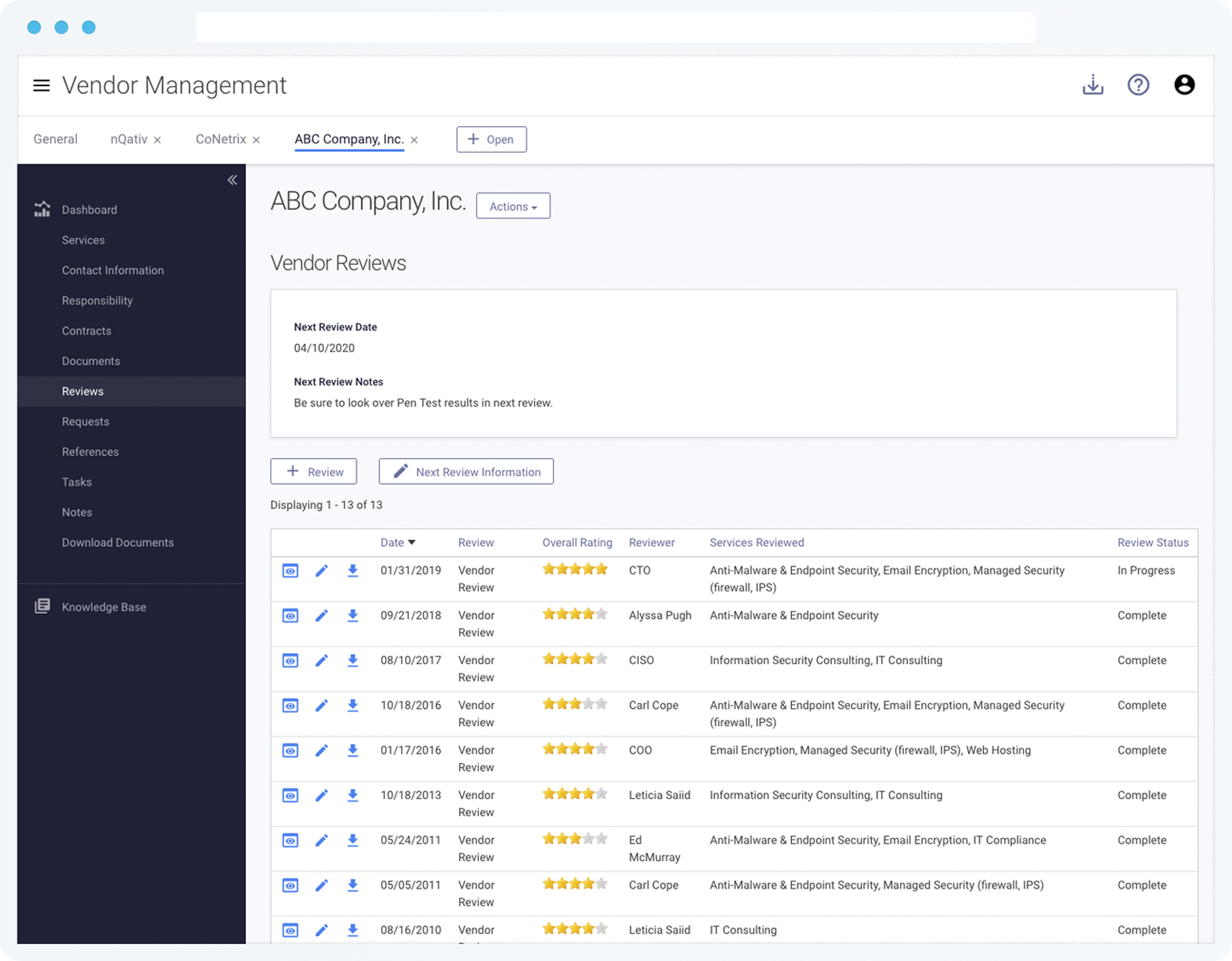Select the ABC Company, Inc. tab
1232x961 pixels.
click(349, 139)
